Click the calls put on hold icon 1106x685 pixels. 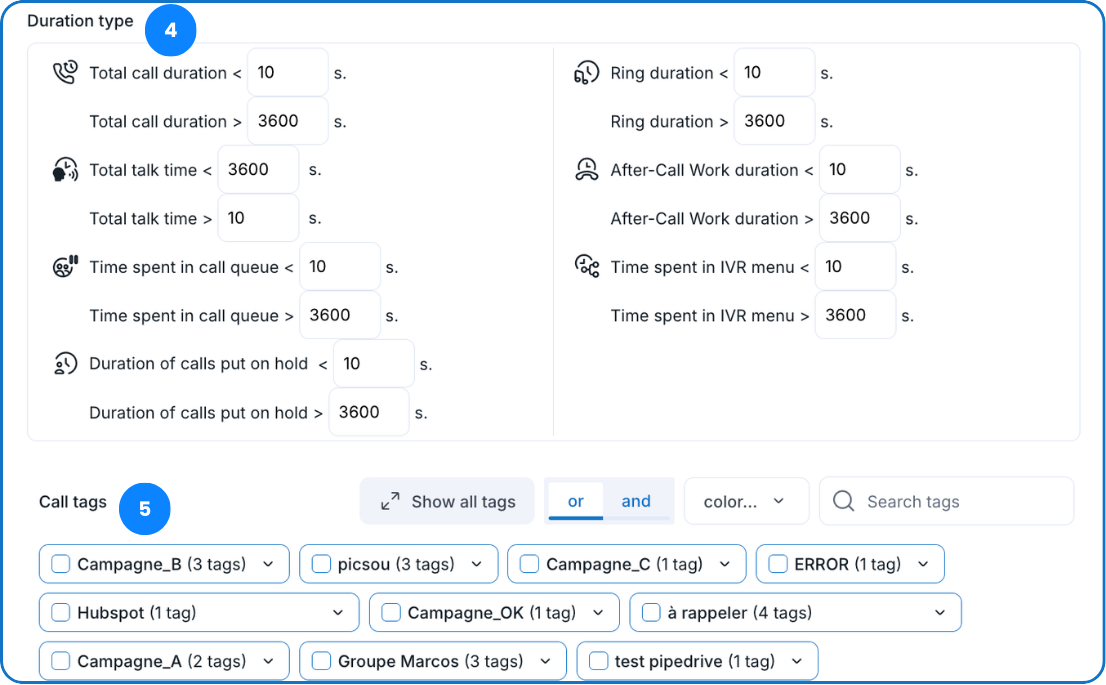pos(64,364)
